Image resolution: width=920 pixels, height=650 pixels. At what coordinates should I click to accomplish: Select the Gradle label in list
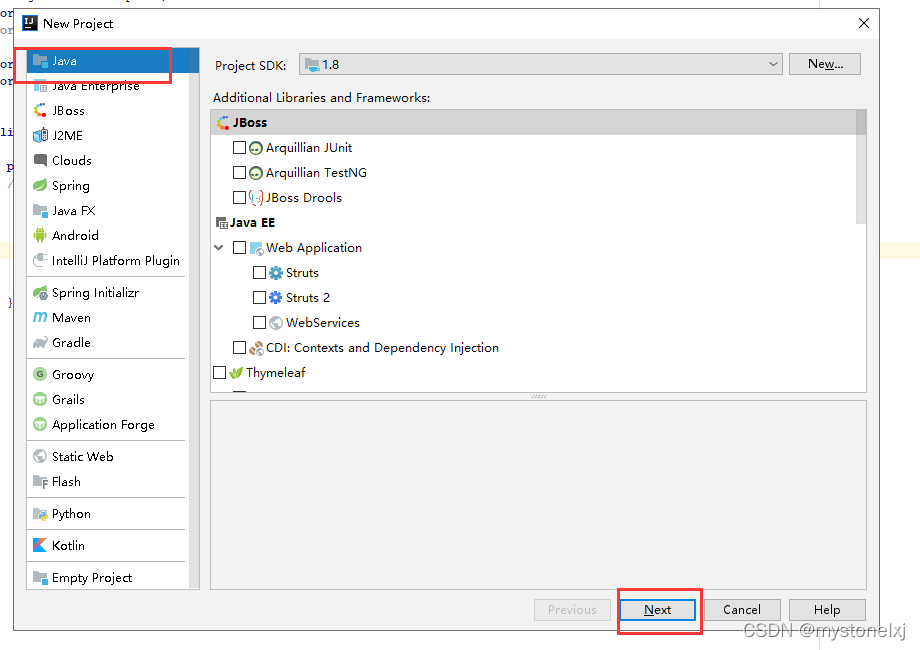click(x=71, y=343)
